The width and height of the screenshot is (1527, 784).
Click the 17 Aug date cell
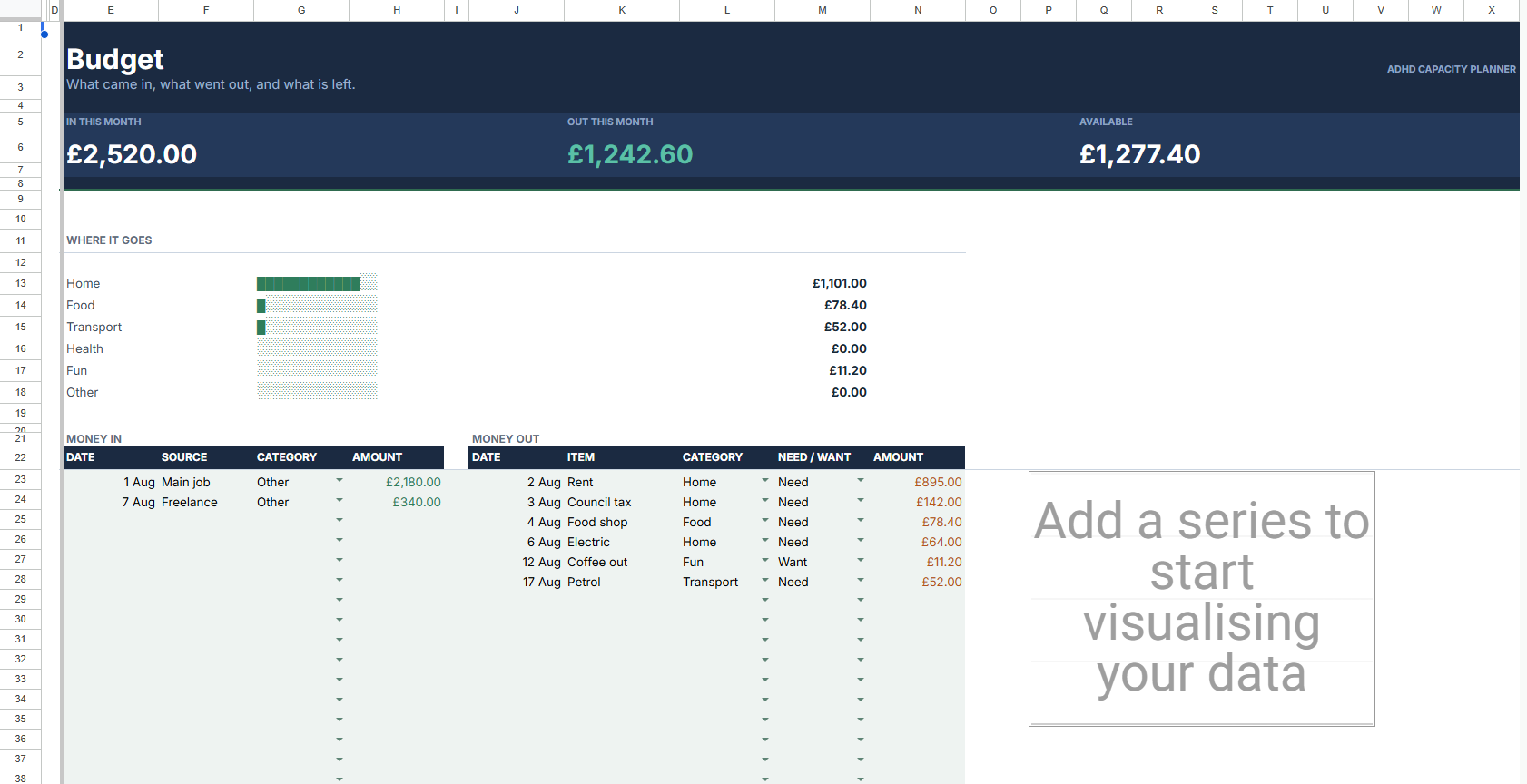click(x=517, y=582)
